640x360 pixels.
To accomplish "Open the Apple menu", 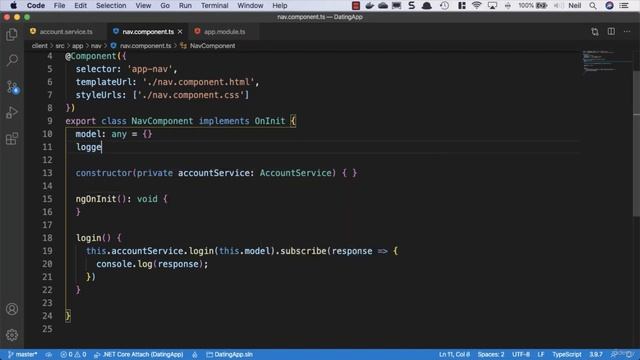I will (13, 6).
